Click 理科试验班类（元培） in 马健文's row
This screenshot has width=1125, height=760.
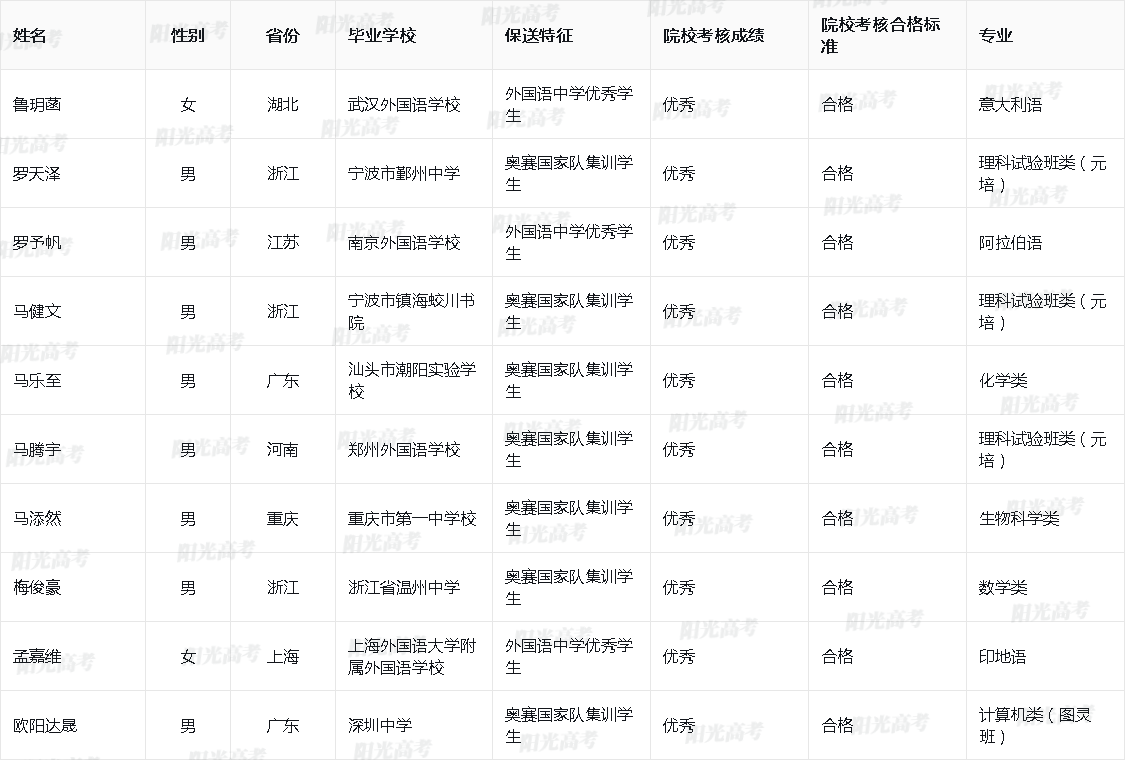coord(1042,311)
